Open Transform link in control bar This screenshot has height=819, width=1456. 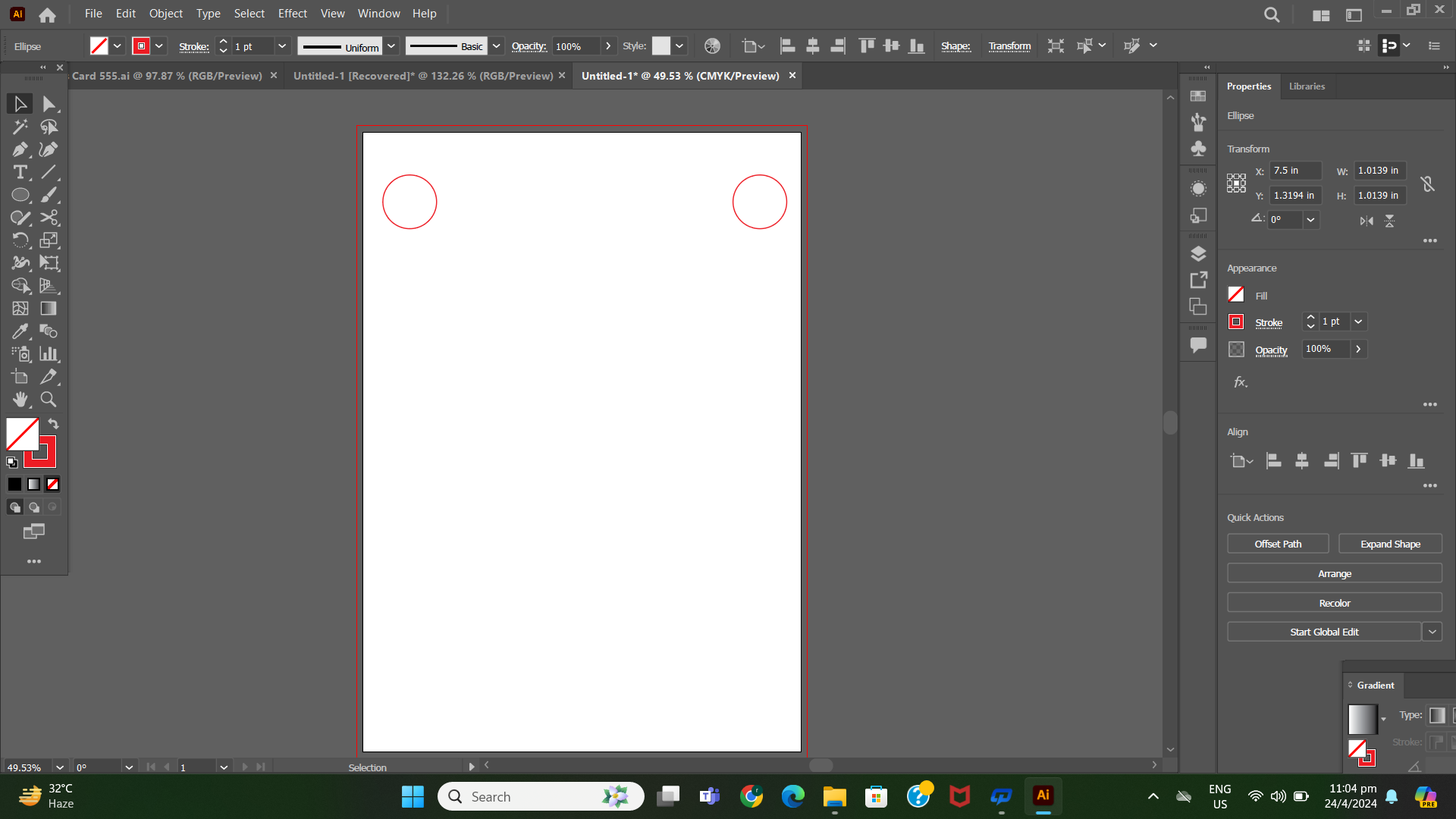click(1009, 46)
